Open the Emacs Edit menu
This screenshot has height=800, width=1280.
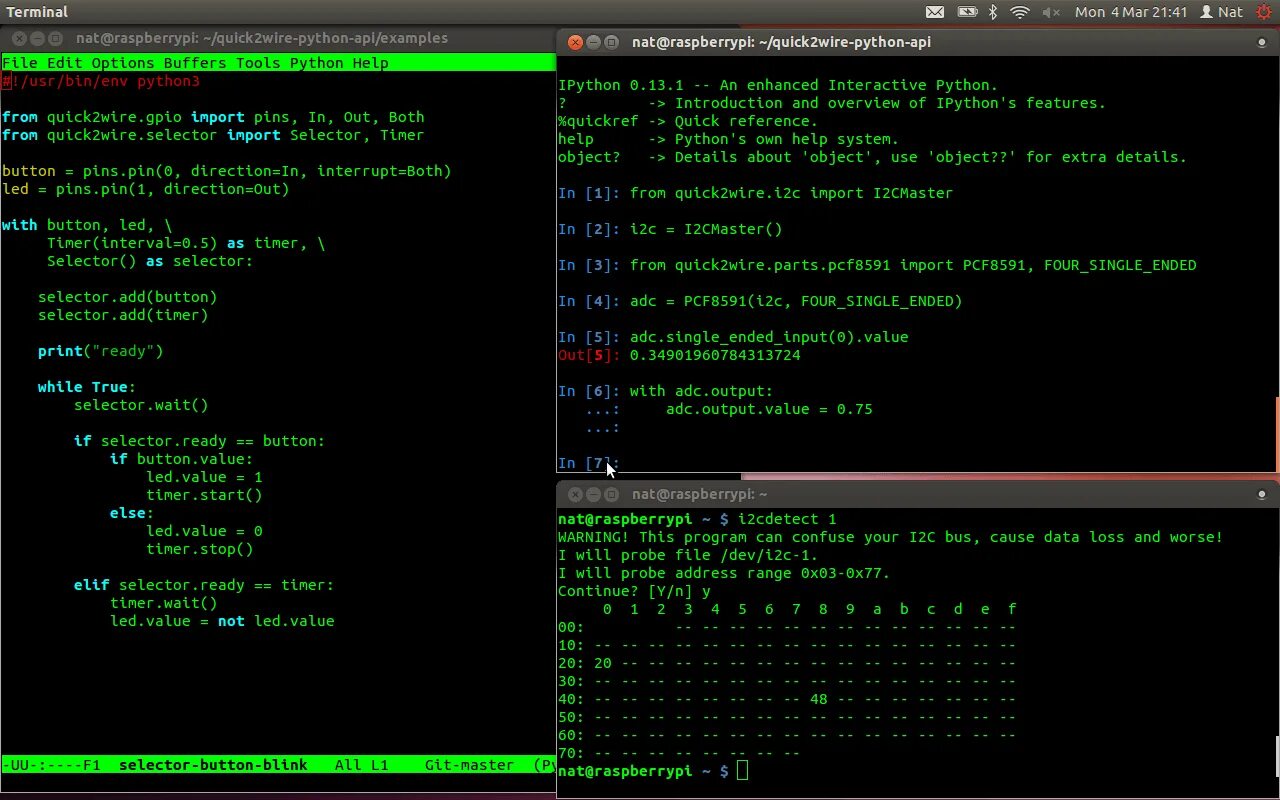click(65, 63)
